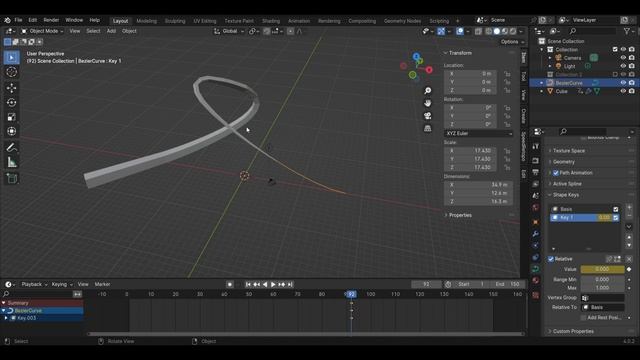640x360 pixels.
Task: Select the Scale tool
Action: click(x=11, y=117)
